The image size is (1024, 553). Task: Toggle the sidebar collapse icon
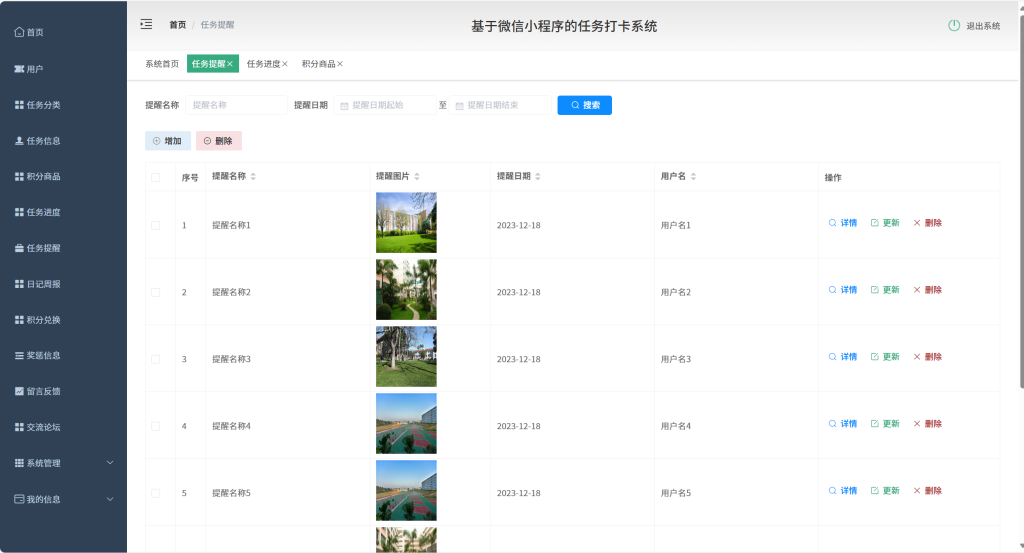pyautogui.click(x=146, y=24)
